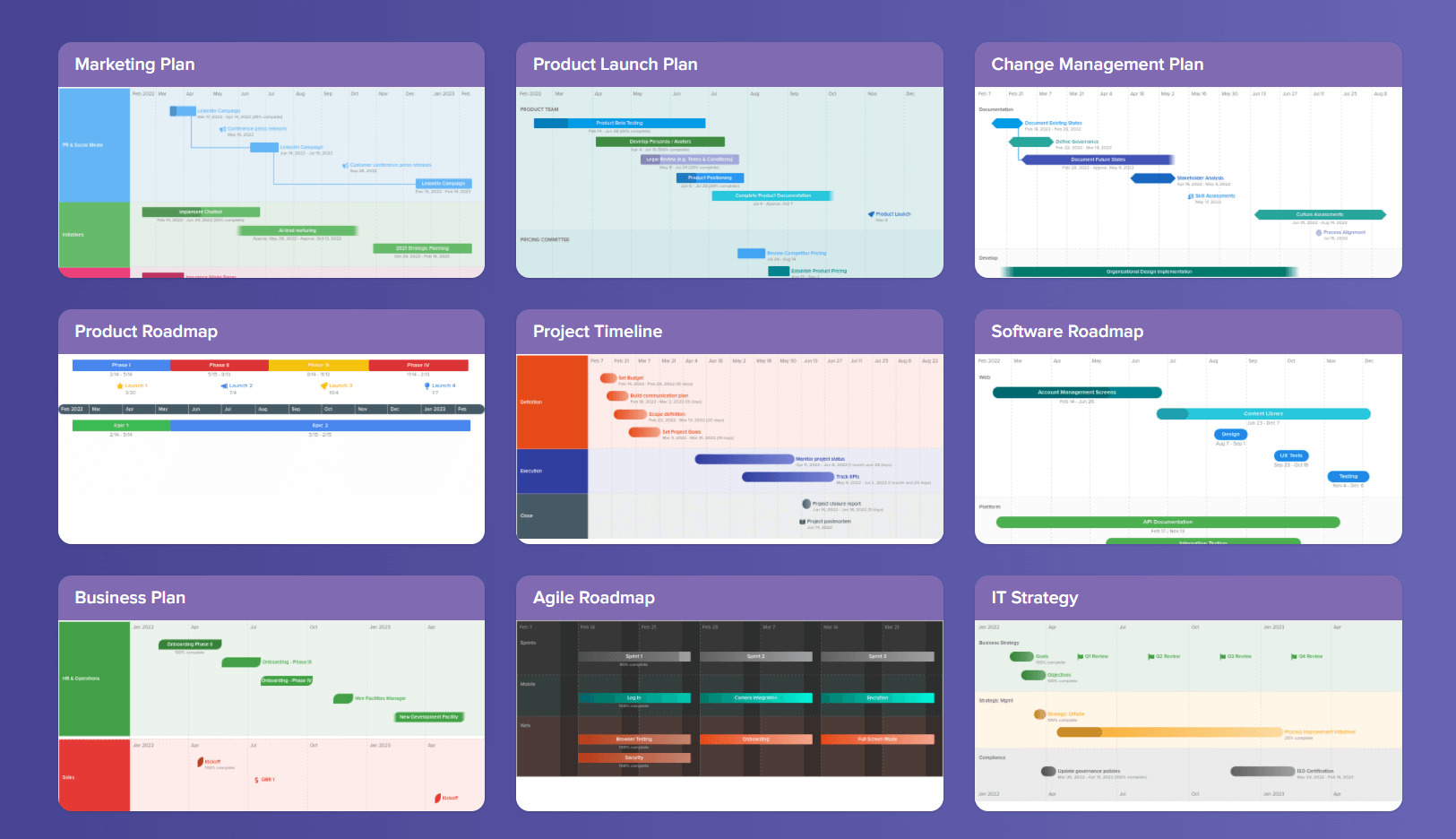
Task: Click the Implement Chatbot bar
Action: tap(201, 212)
